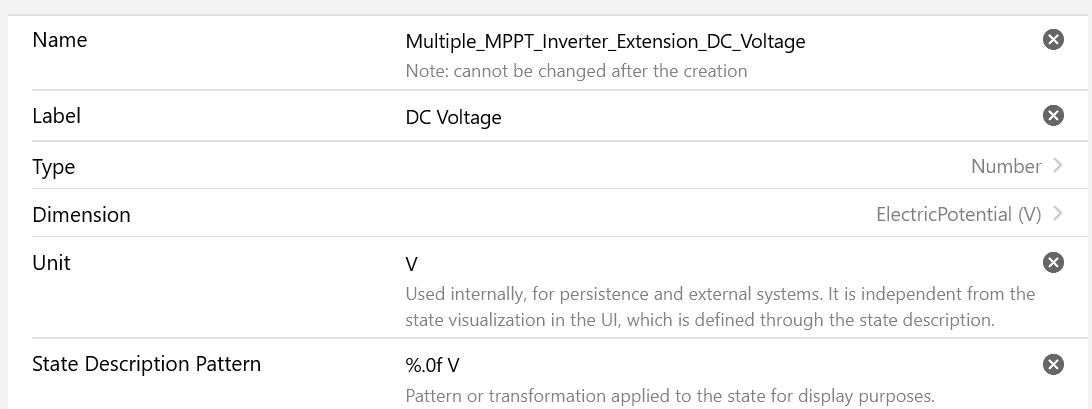Click the note about name not changeable
This screenshot has width=1092, height=409.
576,71
